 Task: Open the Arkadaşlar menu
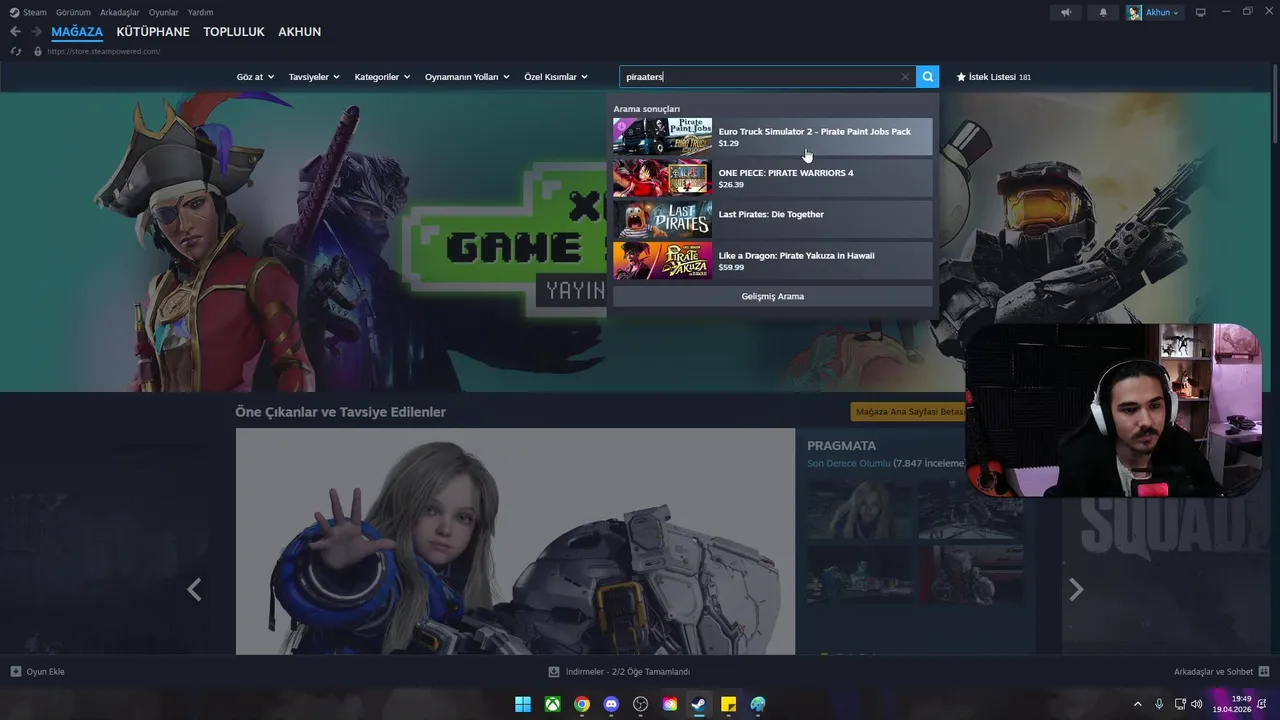[119, 12]
